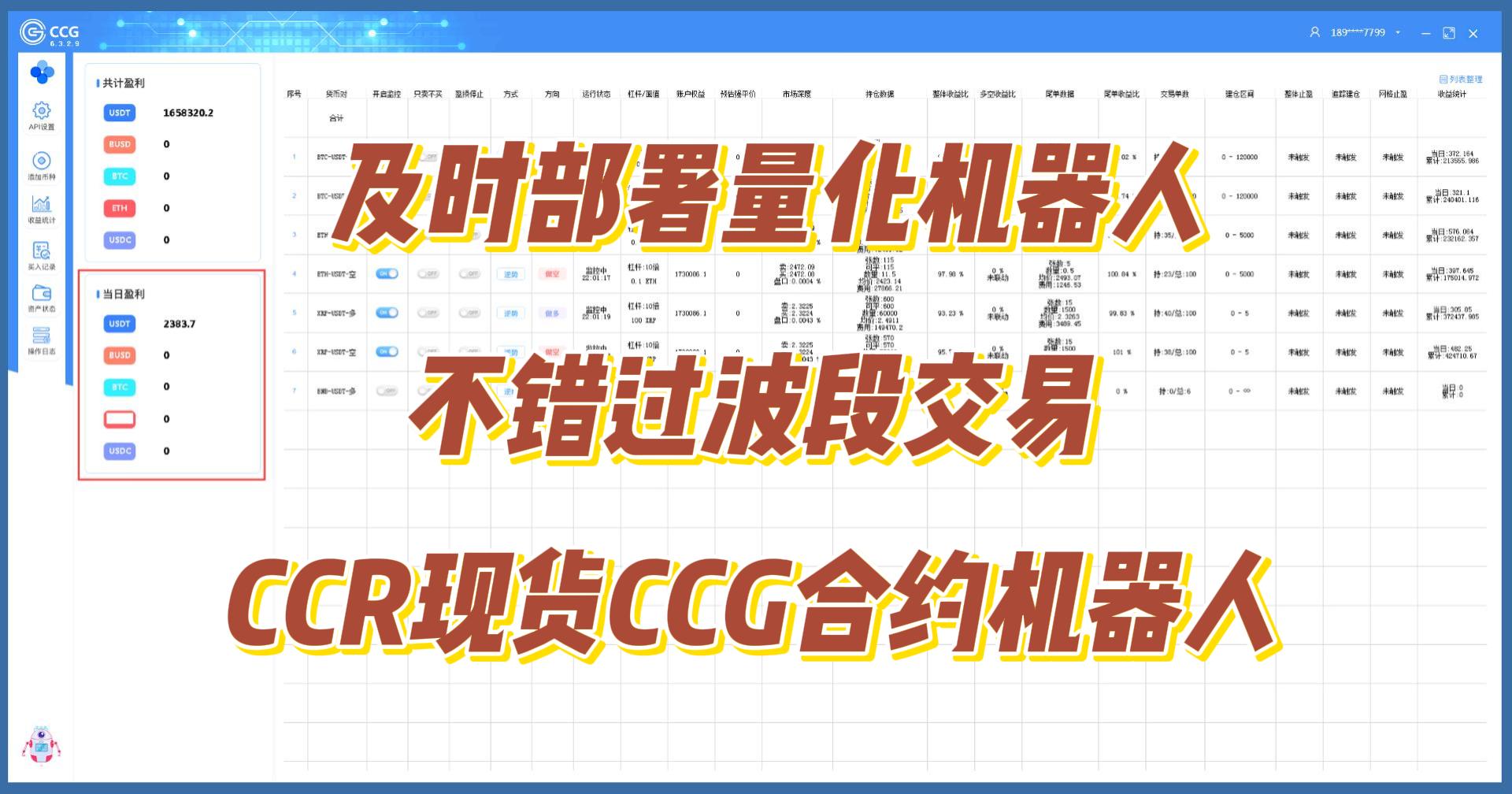Click the USDC badge under 当日盈利
Image resolution: width=1512 pixels, height=794 pixels.
120,451
